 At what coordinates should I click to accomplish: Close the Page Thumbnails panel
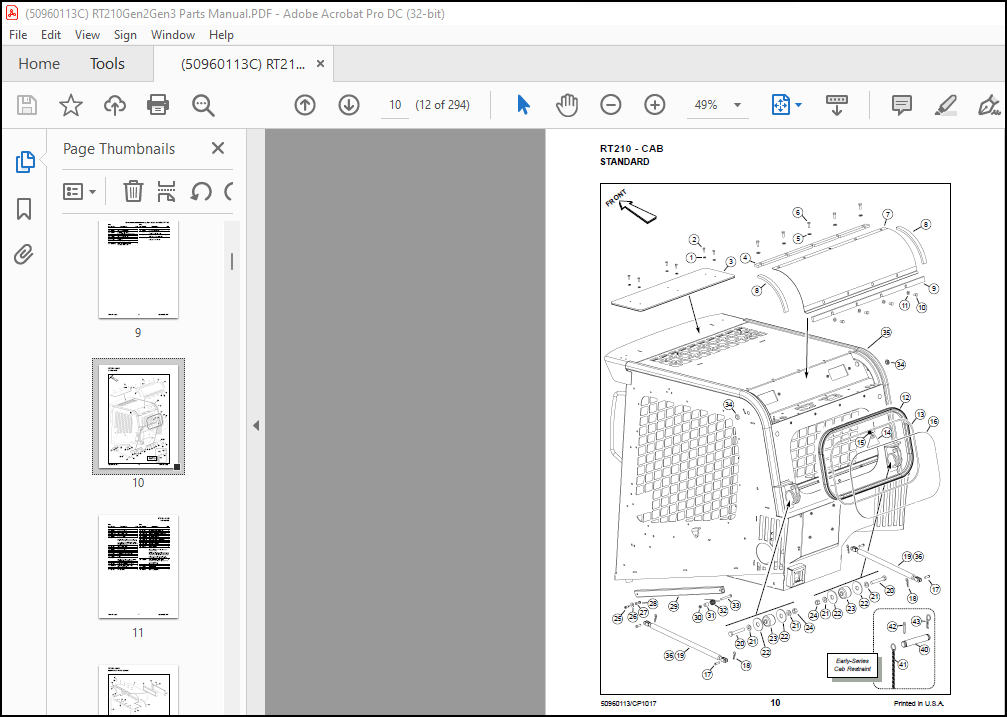coord(218,148)
